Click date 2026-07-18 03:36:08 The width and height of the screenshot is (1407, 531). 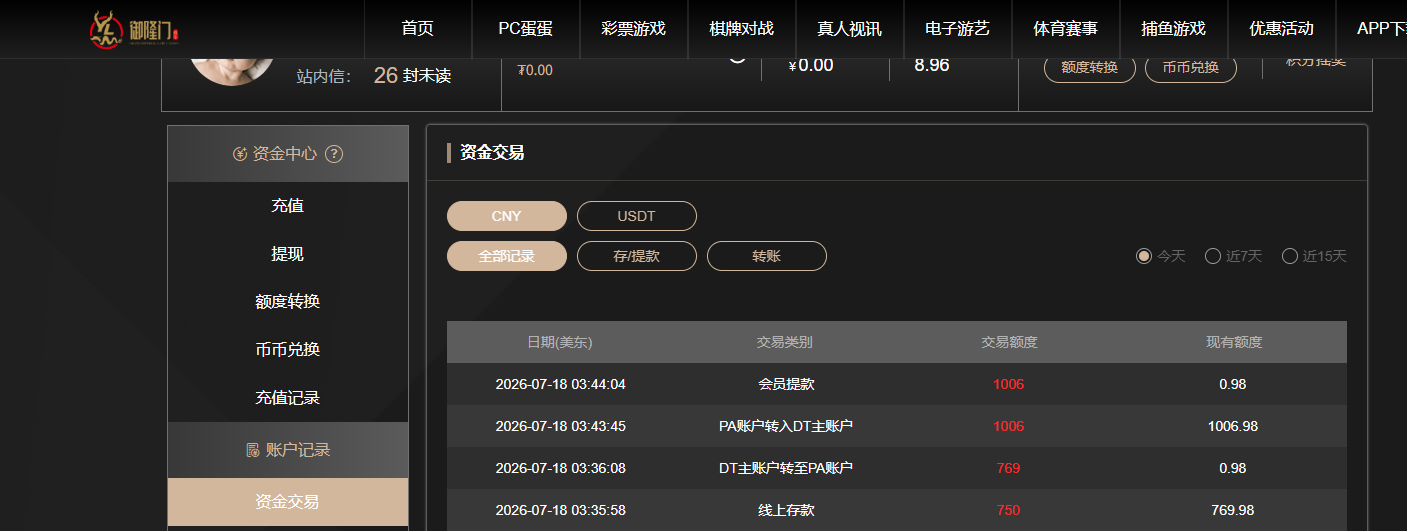coord(561,468)
